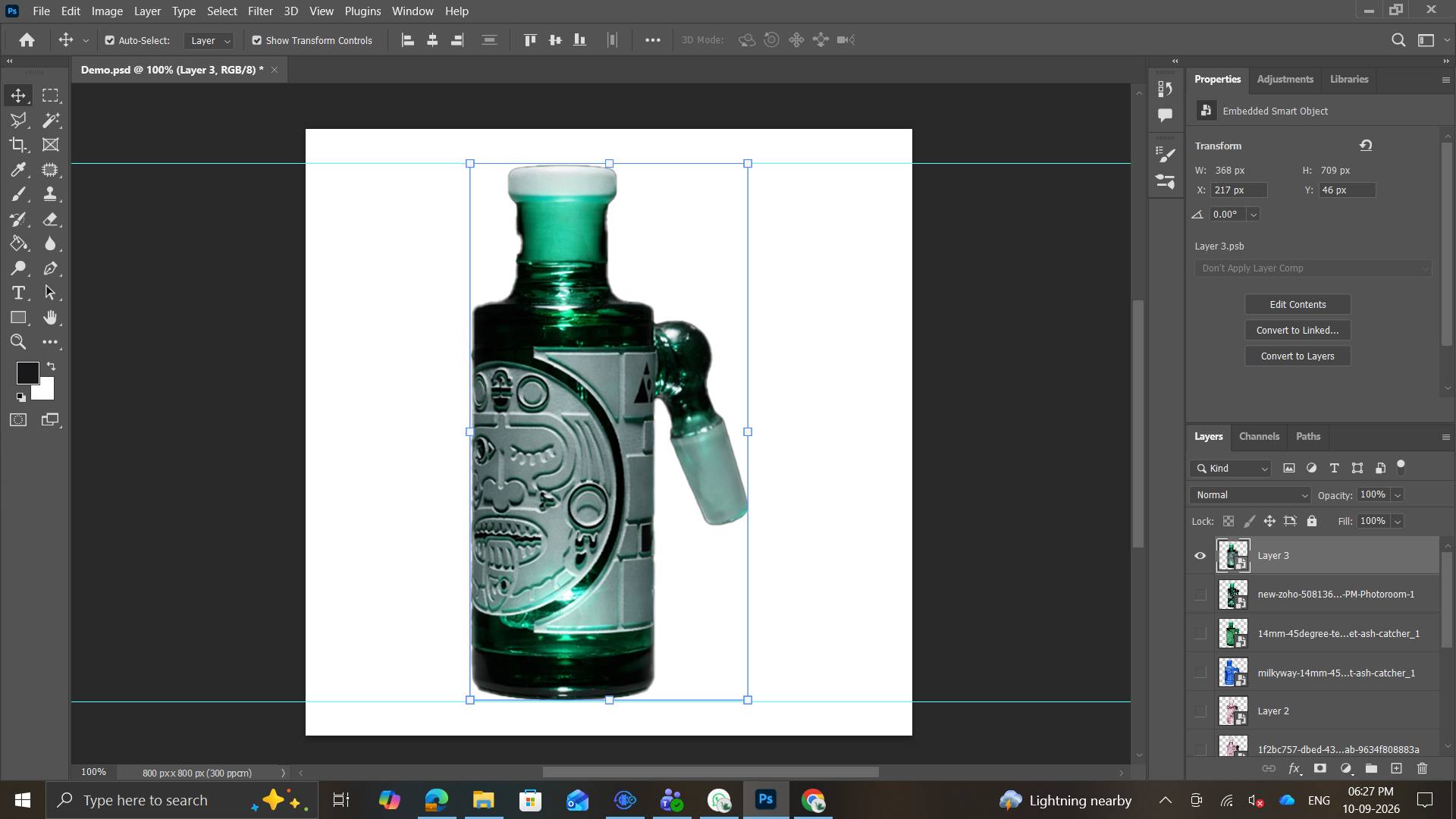Create a new layer from Layers panel
This screenshot has width=1456, height=819.
click(1396, 768)
